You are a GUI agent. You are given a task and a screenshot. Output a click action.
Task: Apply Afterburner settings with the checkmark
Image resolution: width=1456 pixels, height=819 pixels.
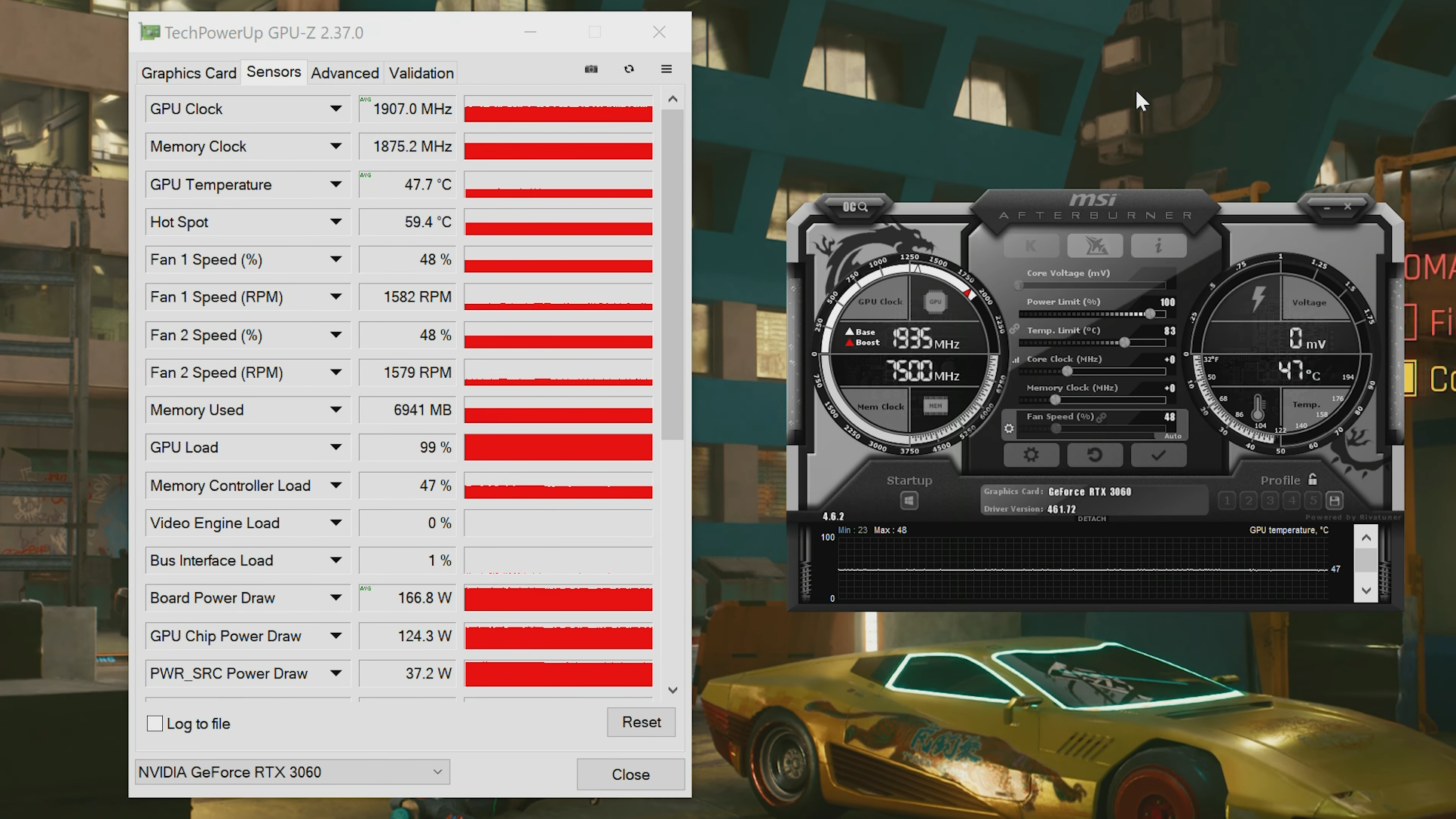pyautogui.click(x=1159, y=455)
